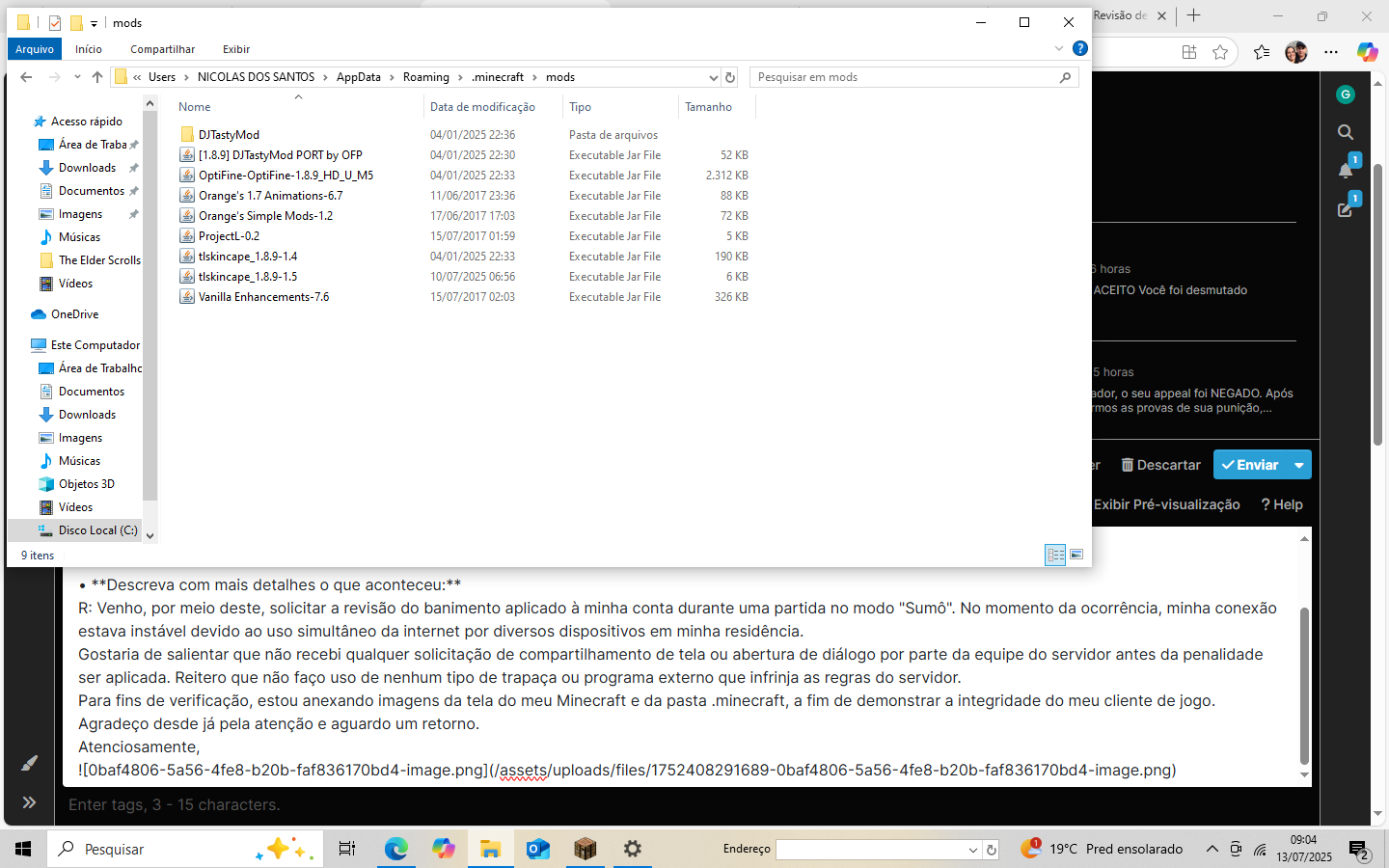Image resolution: width=1389 pixels, height=868 pixels.
Task: Select Downloads in quick access
Action: click(87, 168)
